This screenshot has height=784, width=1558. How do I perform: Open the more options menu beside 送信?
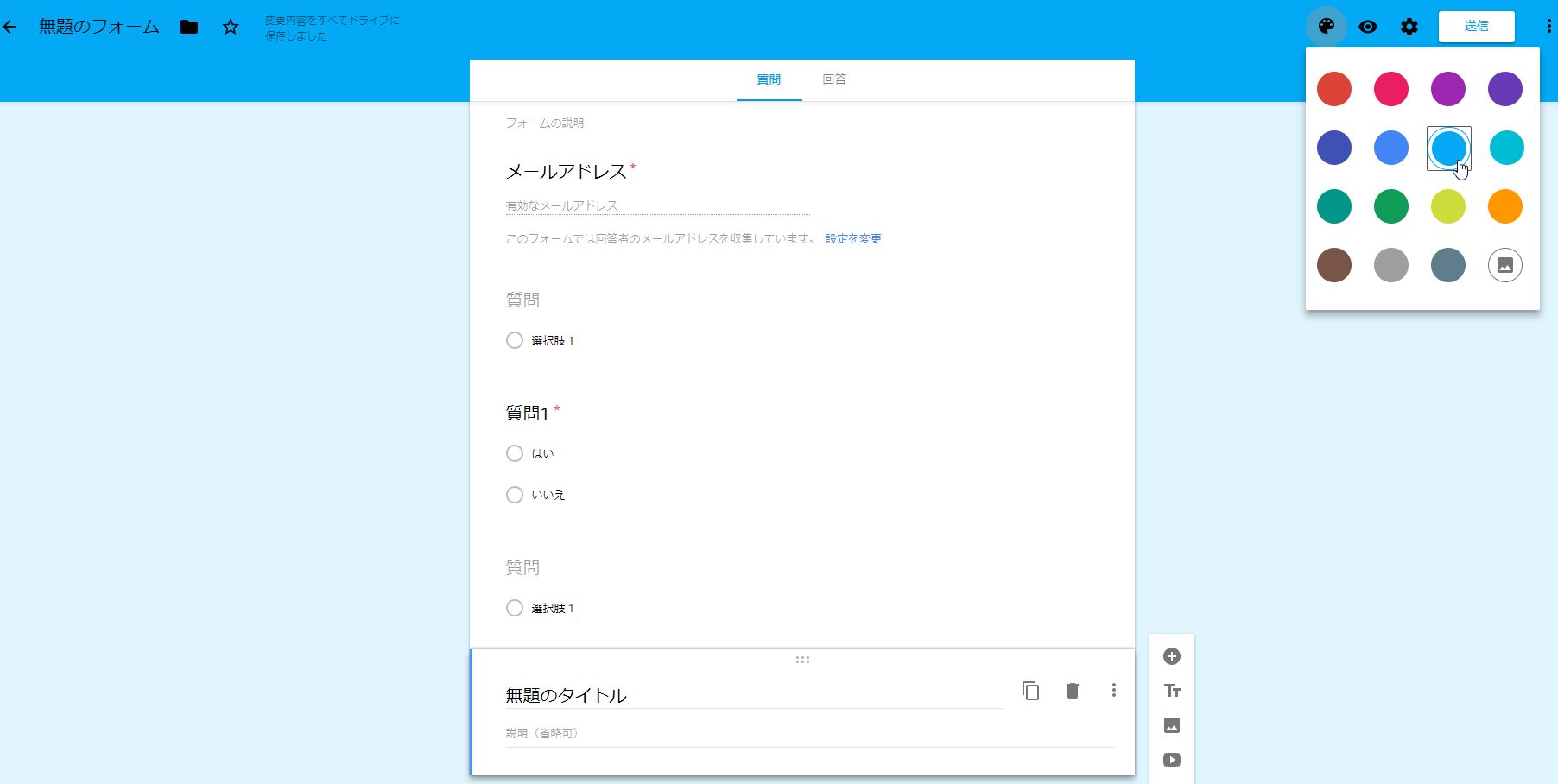(x=1548, y=27)
